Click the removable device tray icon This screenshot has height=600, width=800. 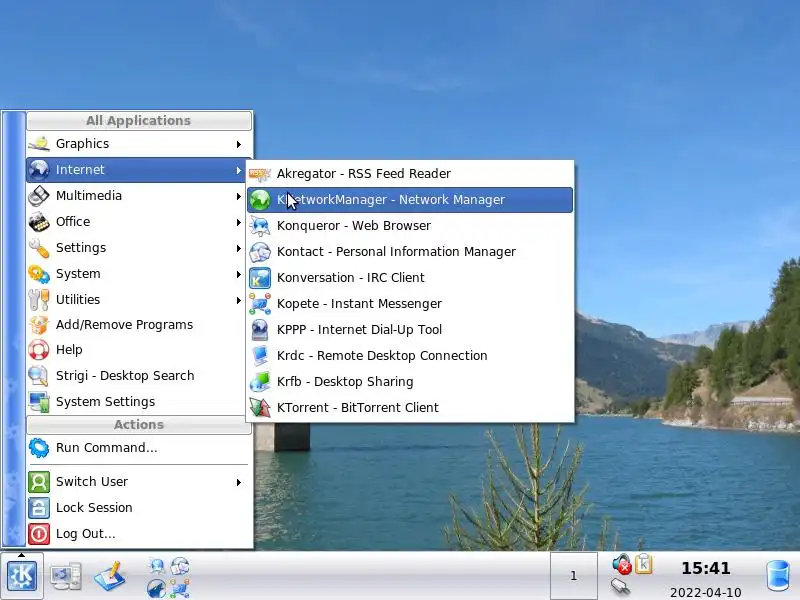(620, 587)
